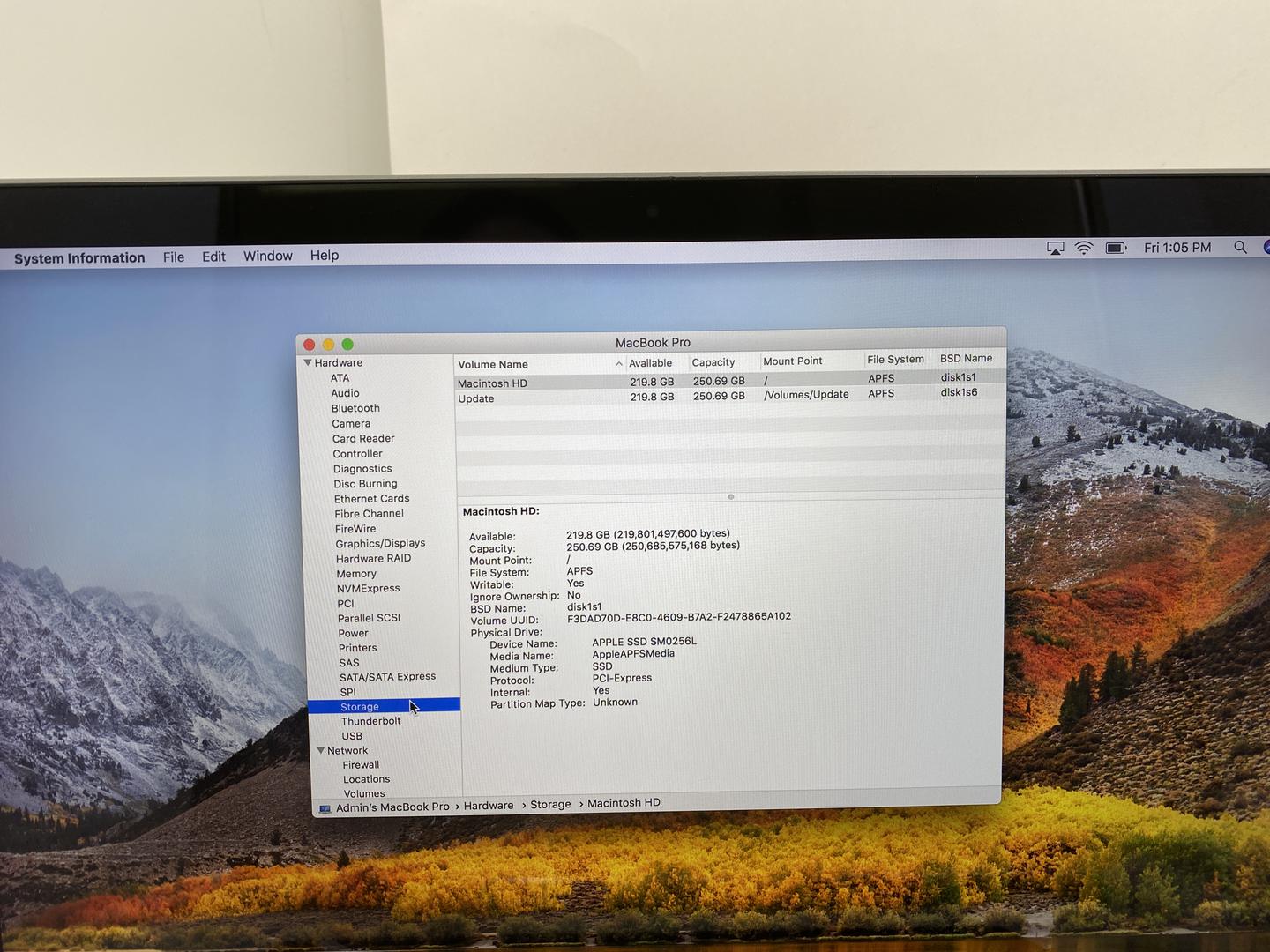Select Firewall under Network
Viewport: 1270px width, 952px height.
pos(361,765)
